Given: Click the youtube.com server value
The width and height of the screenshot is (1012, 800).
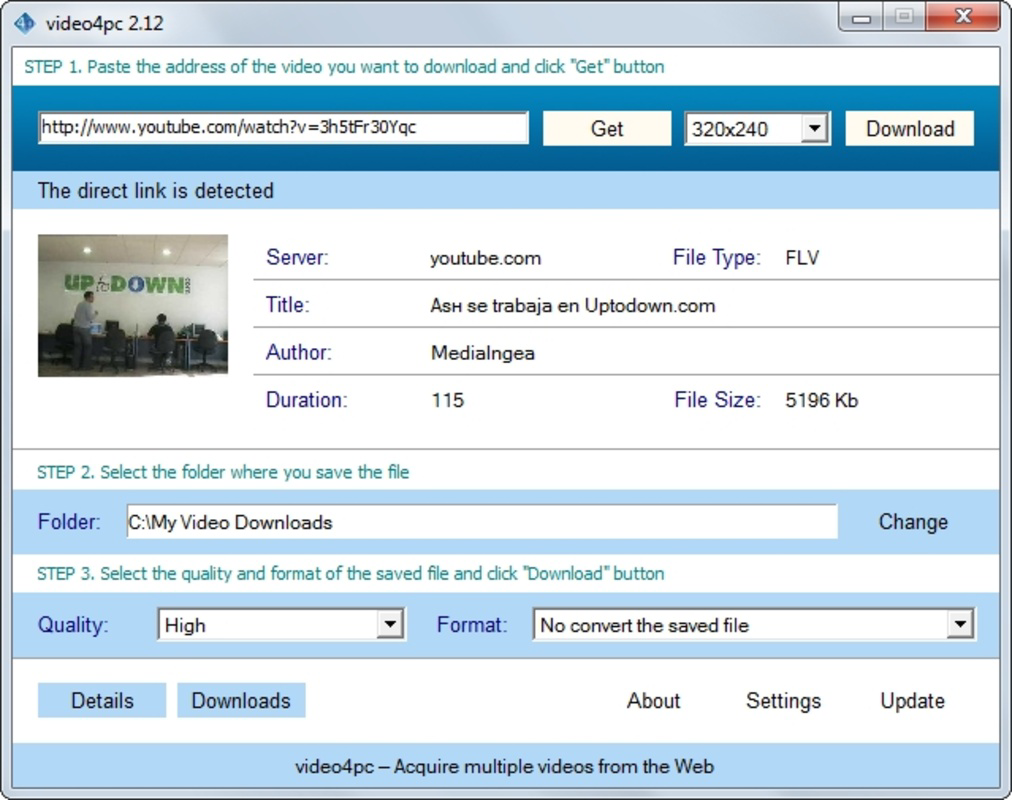Looking at the screenshot, I should pyautogui.click(x=485, y=258).
